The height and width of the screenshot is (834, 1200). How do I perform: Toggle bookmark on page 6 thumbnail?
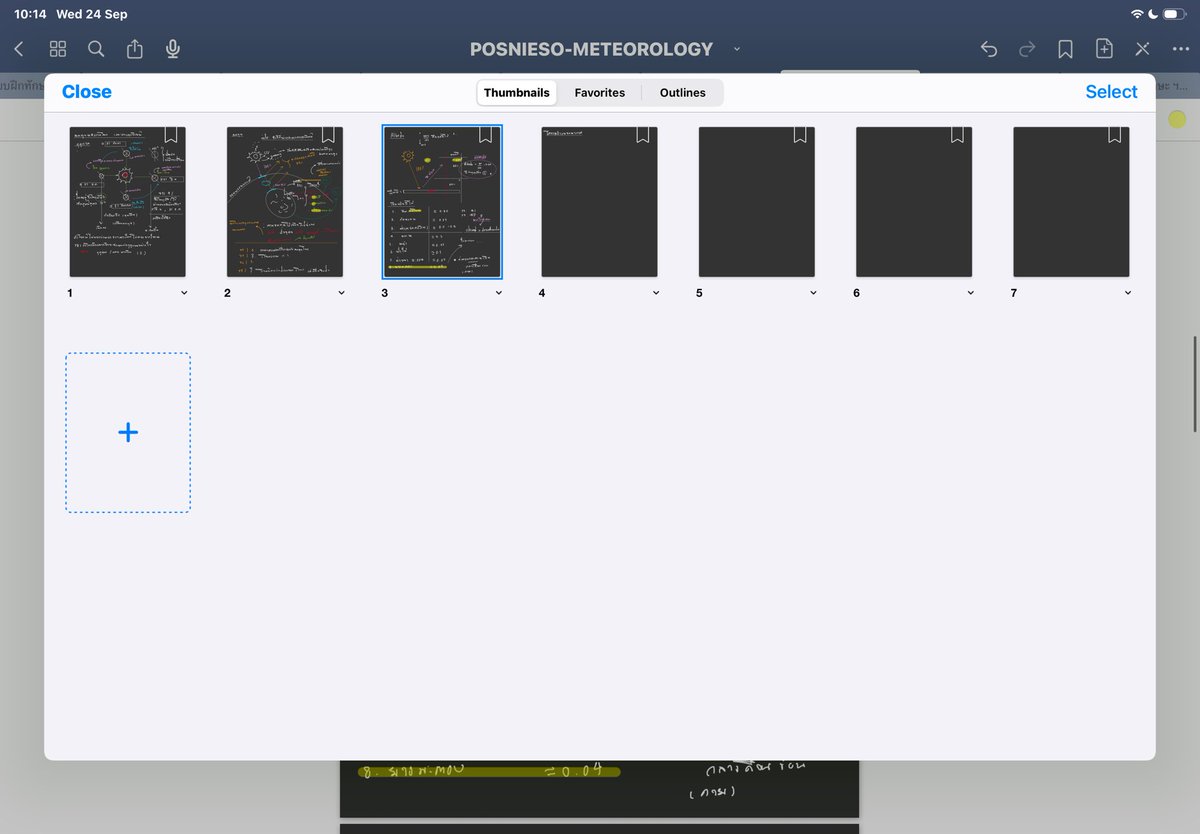pos(958,135)
